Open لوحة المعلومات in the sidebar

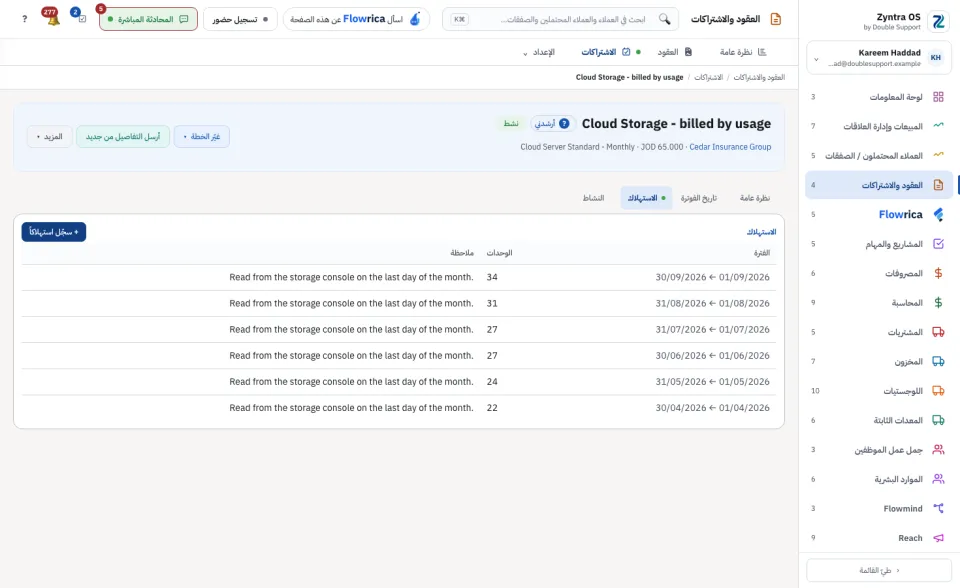879,97
